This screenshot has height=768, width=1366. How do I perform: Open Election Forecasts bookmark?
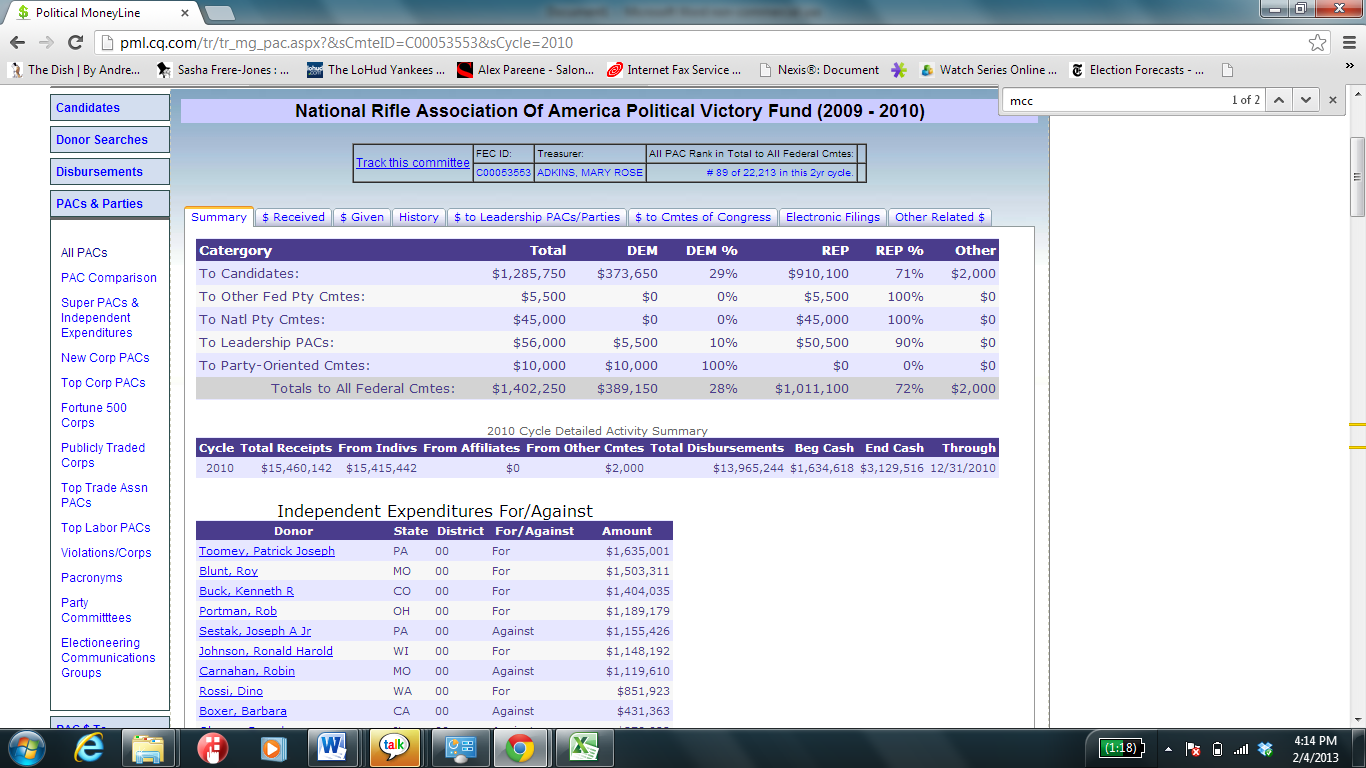[1137, 70]
